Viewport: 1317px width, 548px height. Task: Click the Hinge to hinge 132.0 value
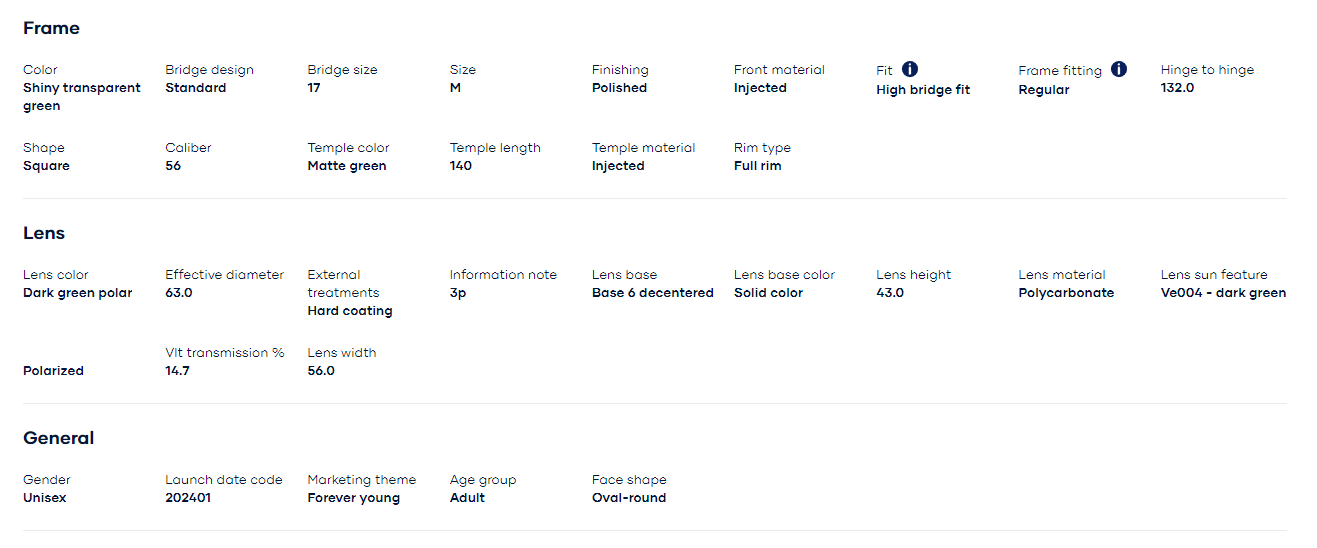1177,88
